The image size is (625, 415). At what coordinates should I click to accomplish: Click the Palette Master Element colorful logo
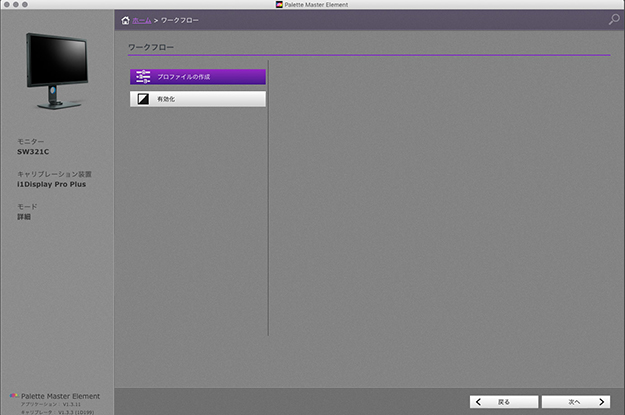pos(13,396)
